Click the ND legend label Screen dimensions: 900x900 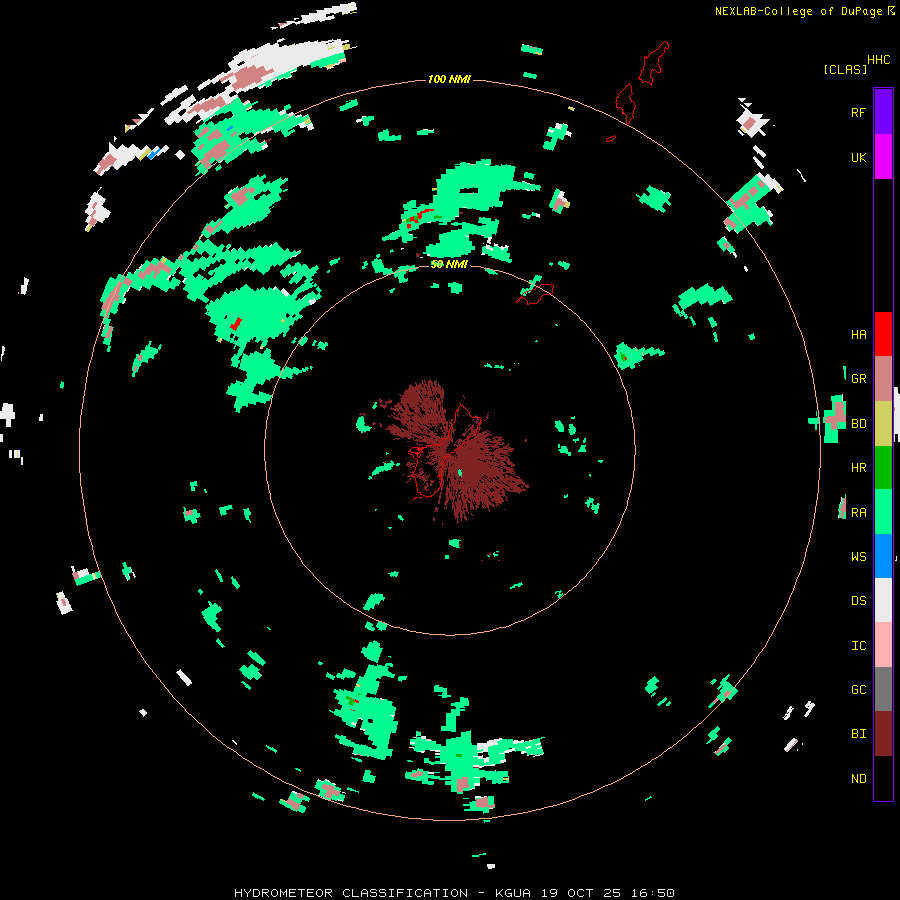(x=858, y=778)
